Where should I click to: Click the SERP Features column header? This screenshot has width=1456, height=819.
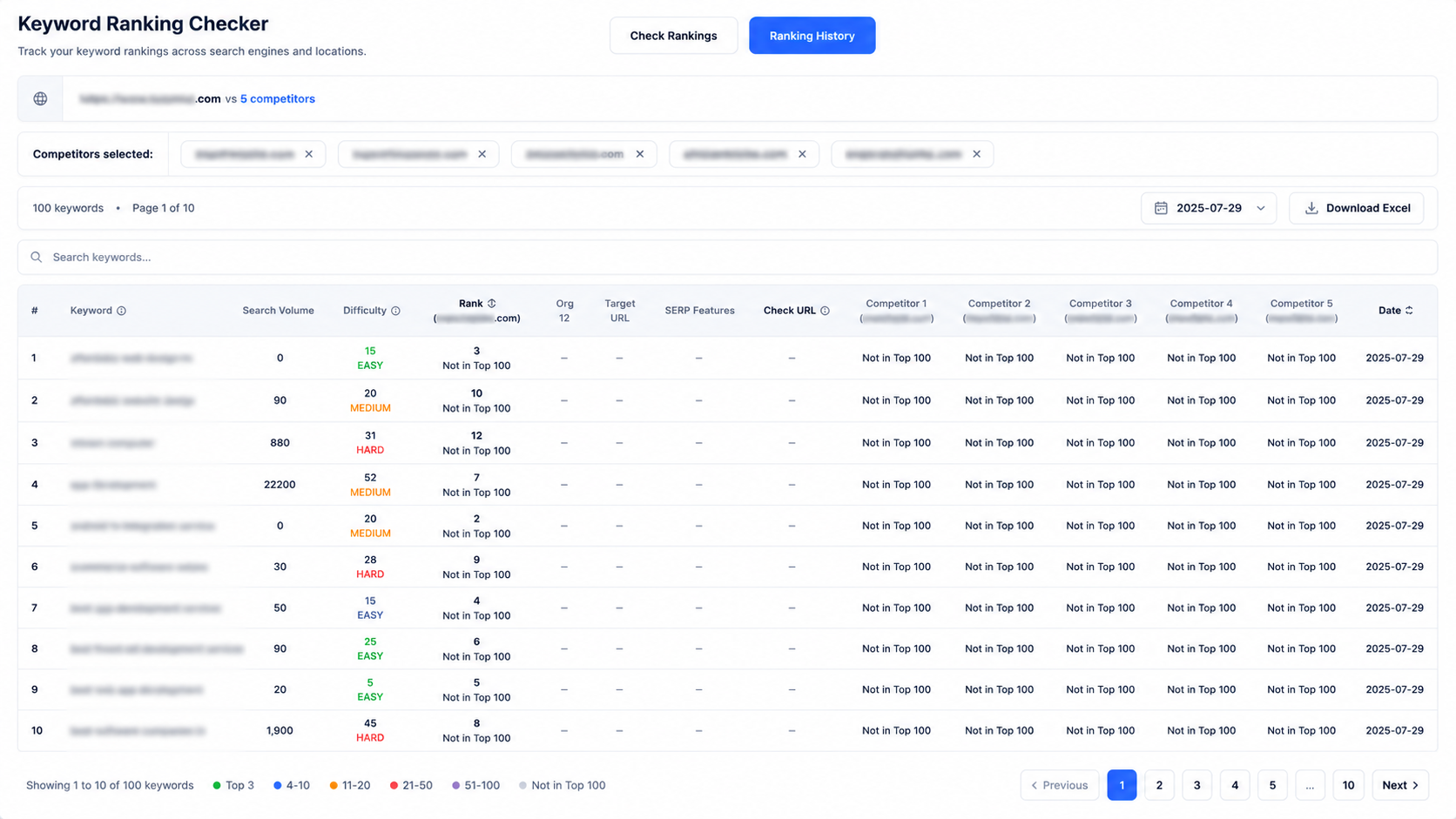[700, 311]
